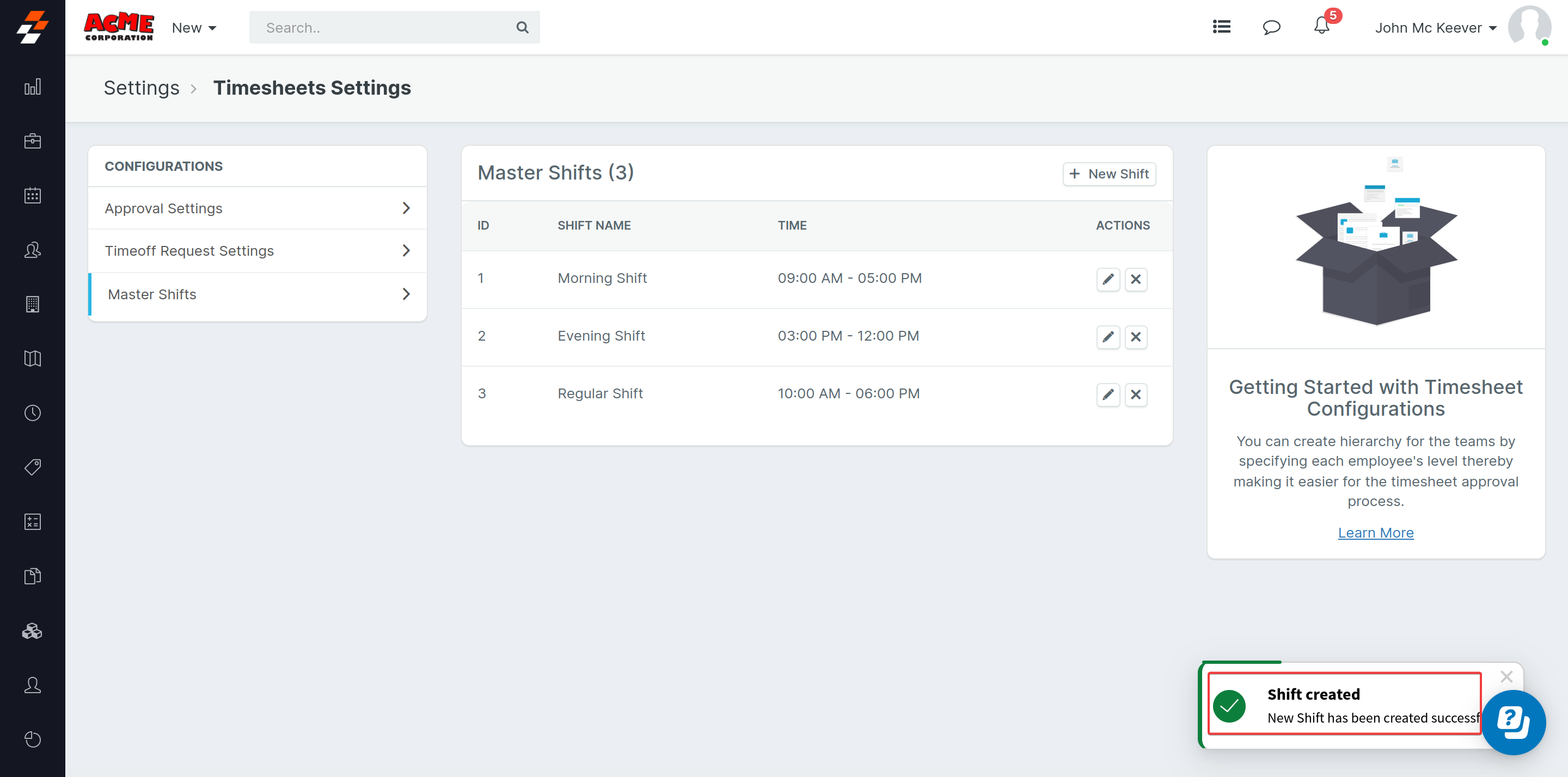Open the chat messages icon
Viewport: 1568px width, 777px height.
tap(1271, 27)
